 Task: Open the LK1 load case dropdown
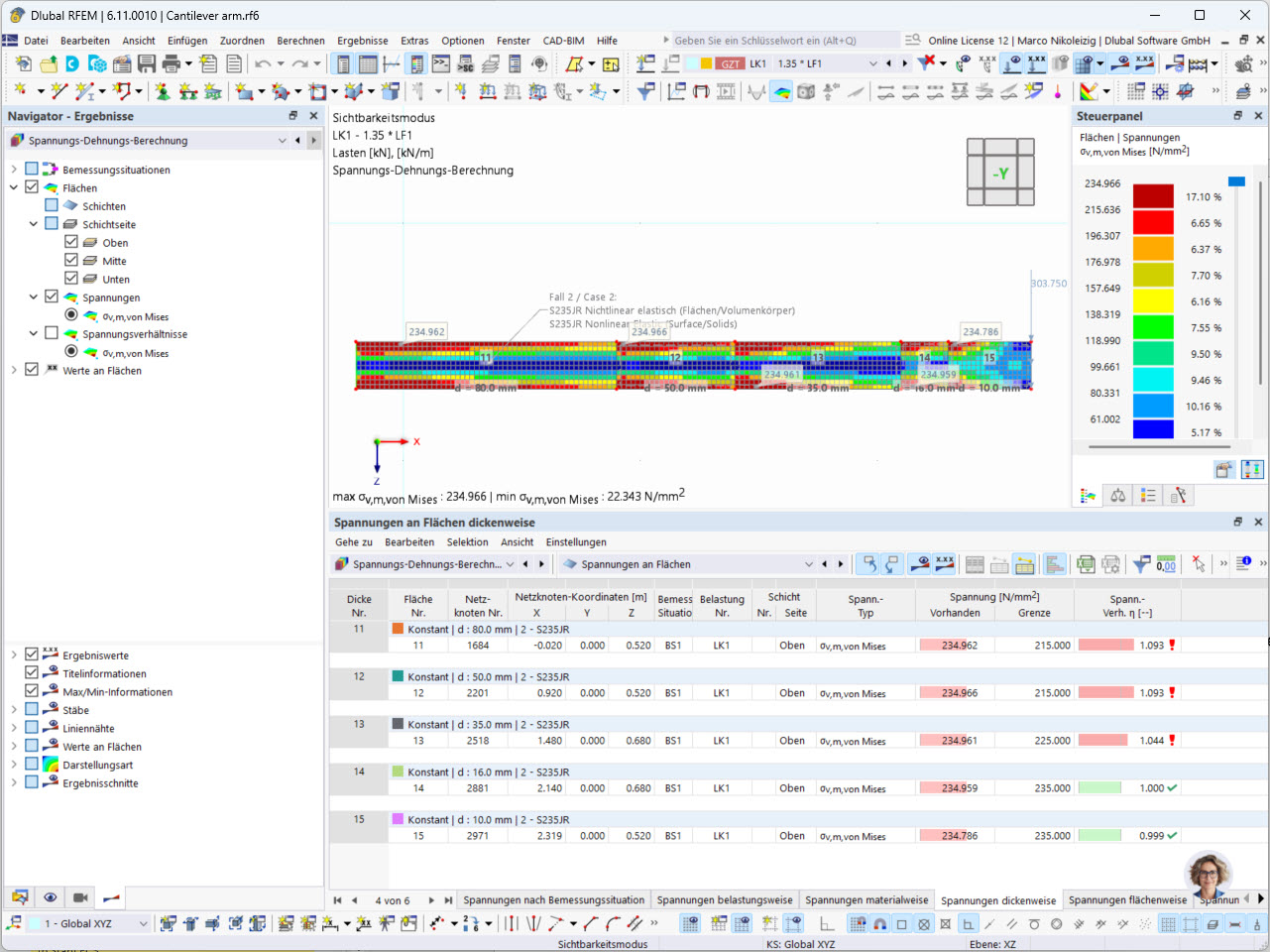(872, 63)
